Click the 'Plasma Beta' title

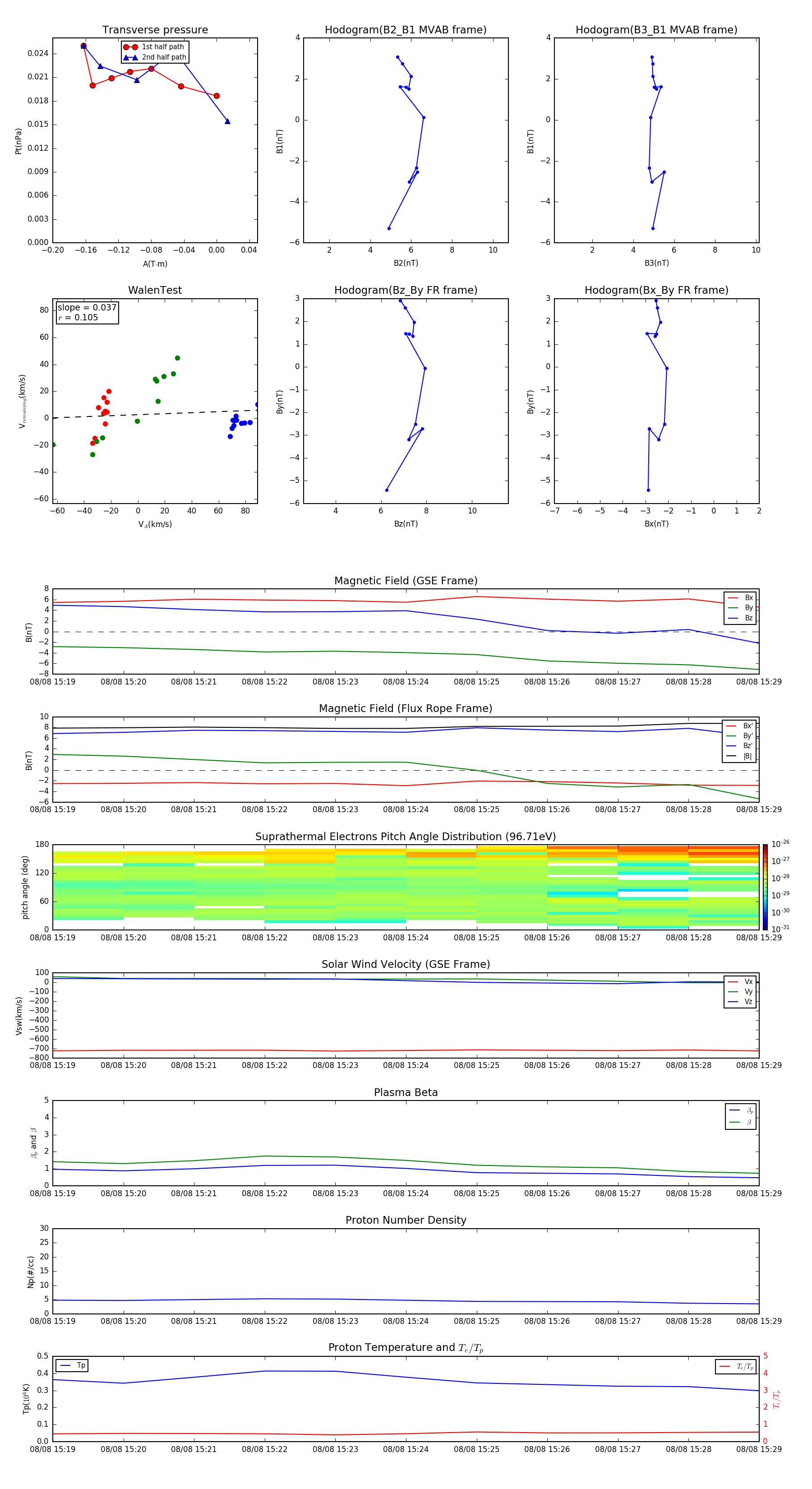[406, 1092]
